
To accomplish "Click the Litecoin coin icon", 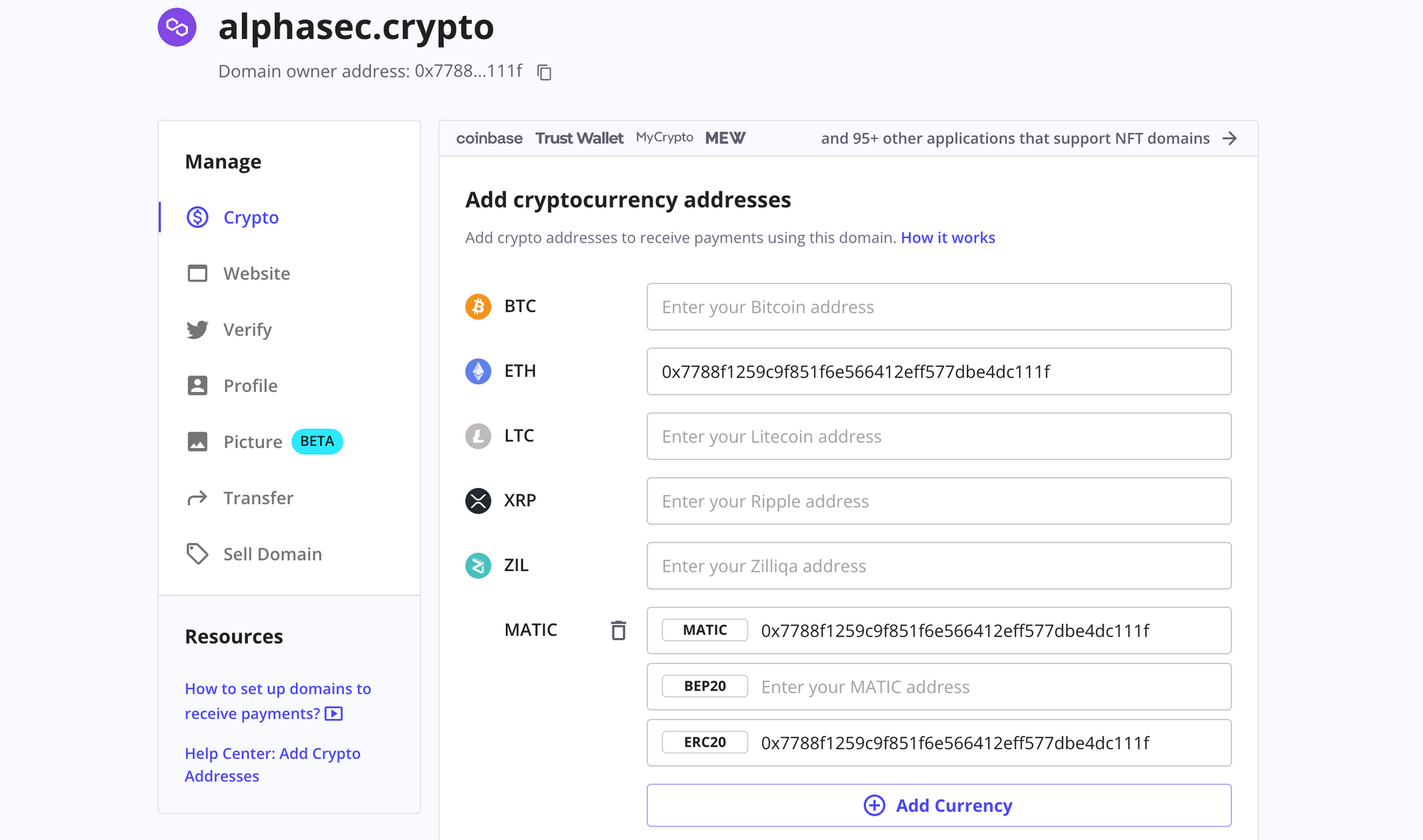I will (x=478, y=436).
